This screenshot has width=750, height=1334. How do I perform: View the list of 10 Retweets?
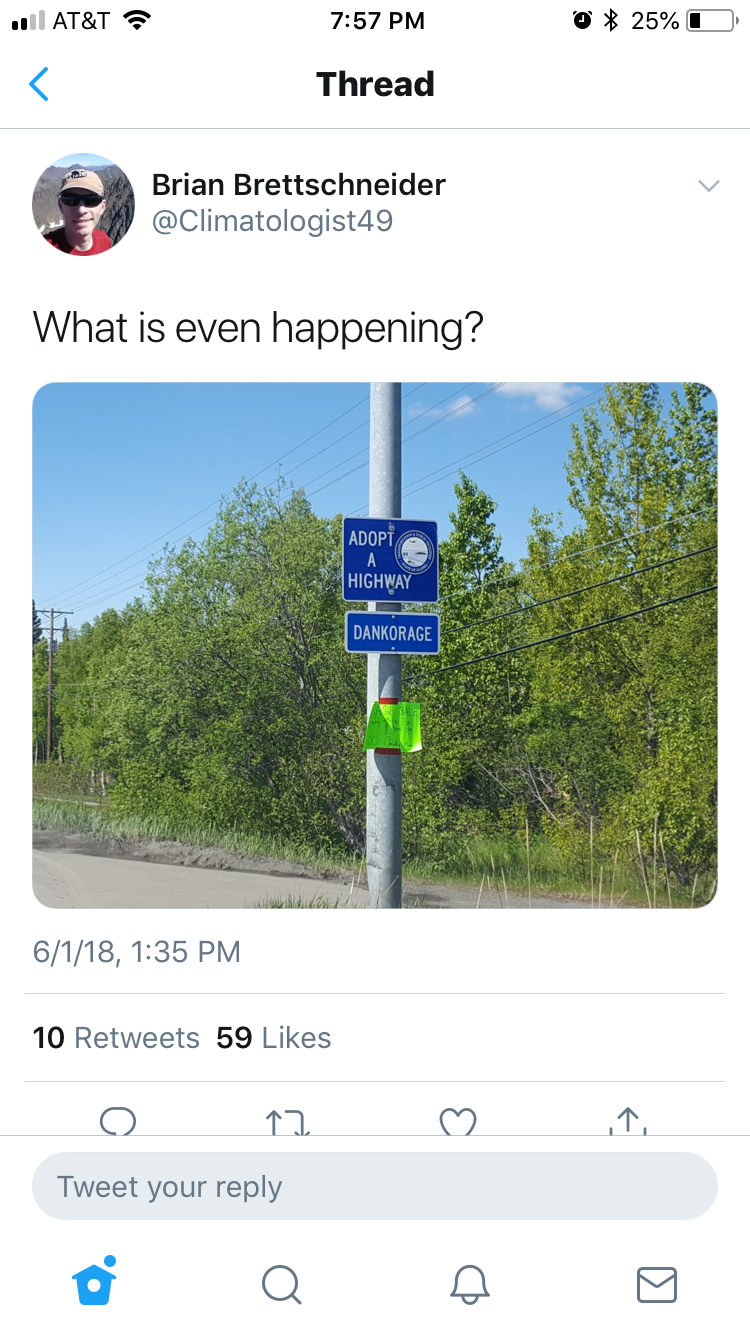click(x=116, y=1038)
